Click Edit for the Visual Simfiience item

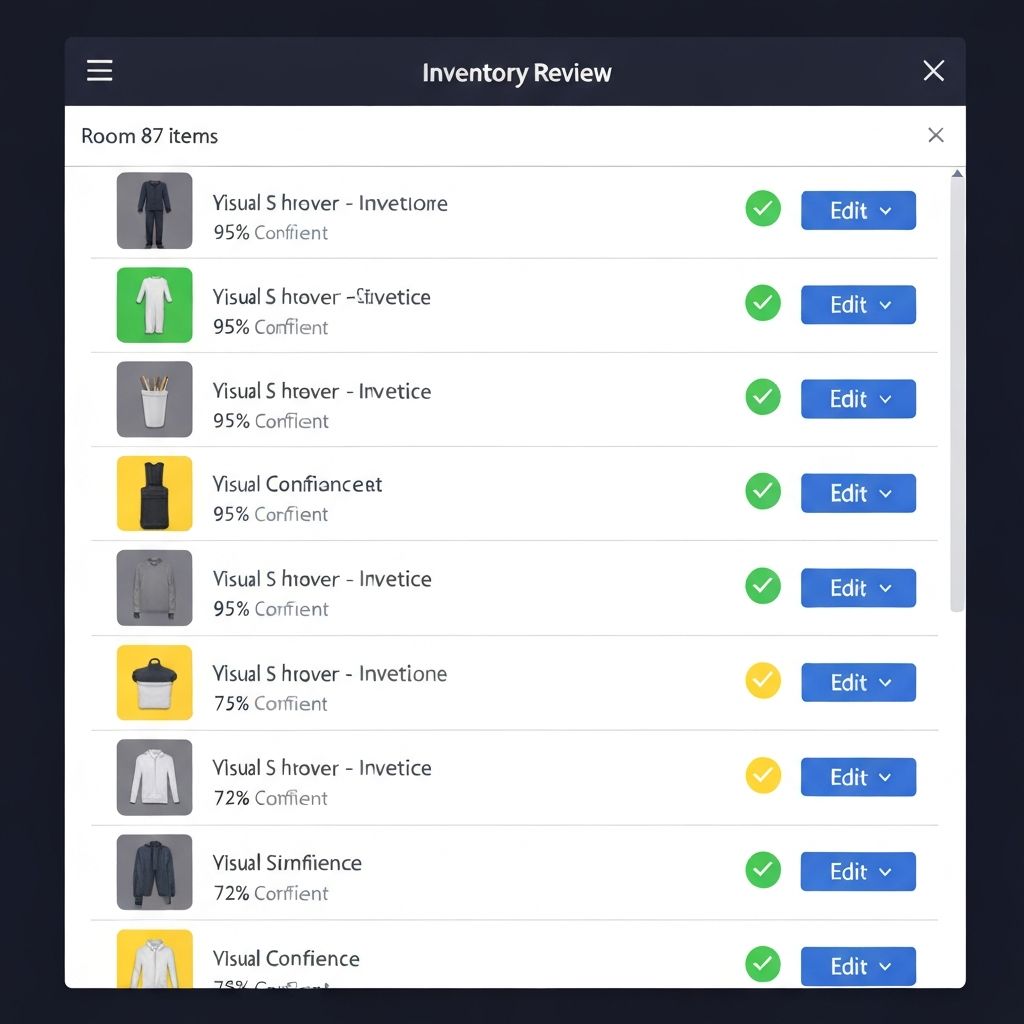[x=858, y=871]
